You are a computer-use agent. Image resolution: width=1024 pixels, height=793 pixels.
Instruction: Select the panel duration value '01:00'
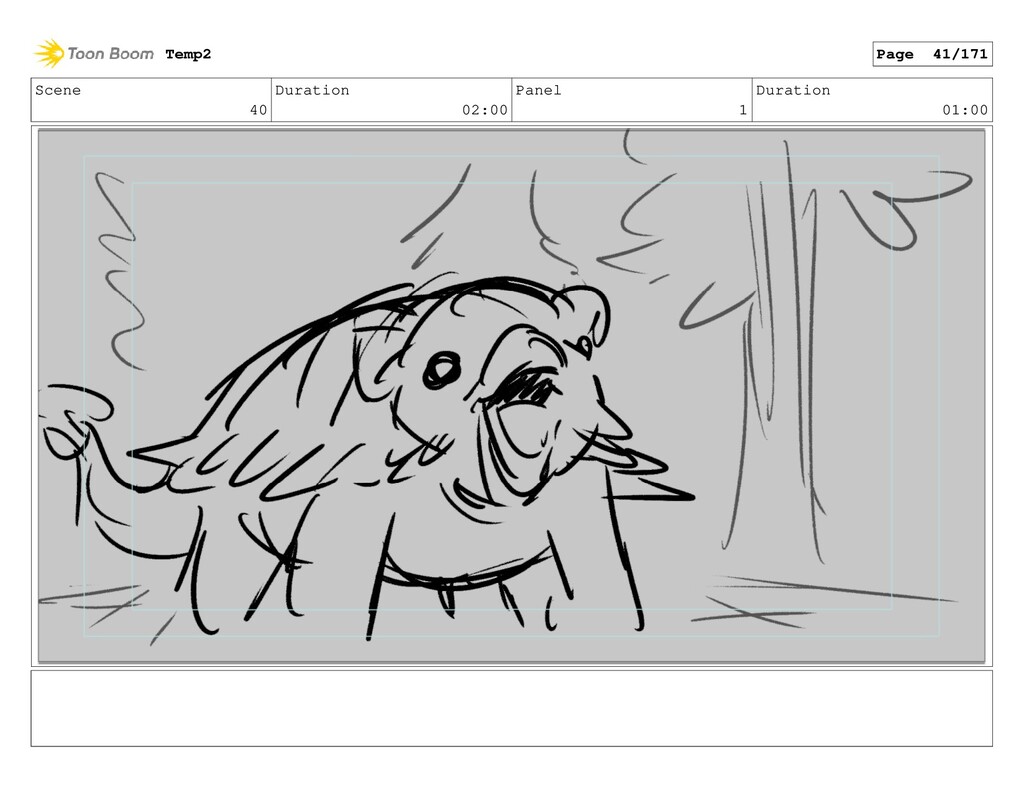965,110
